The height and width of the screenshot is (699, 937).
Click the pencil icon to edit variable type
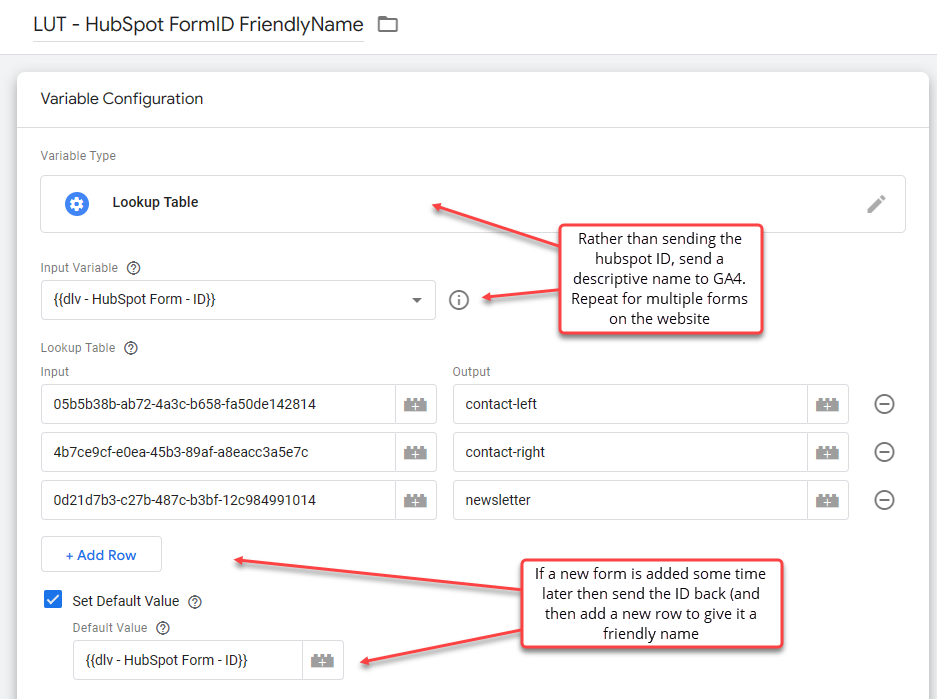coord(876,204)
